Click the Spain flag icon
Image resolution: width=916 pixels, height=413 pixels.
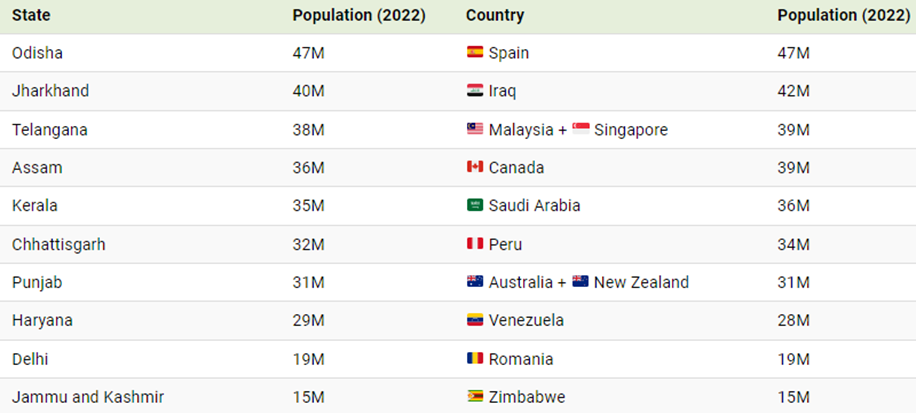tap(475, 52)
